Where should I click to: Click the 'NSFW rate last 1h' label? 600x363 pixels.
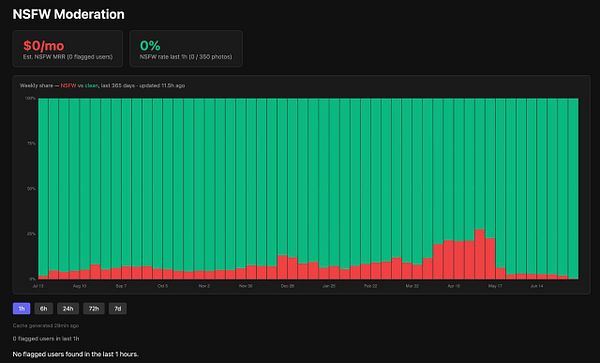[186, 57]
